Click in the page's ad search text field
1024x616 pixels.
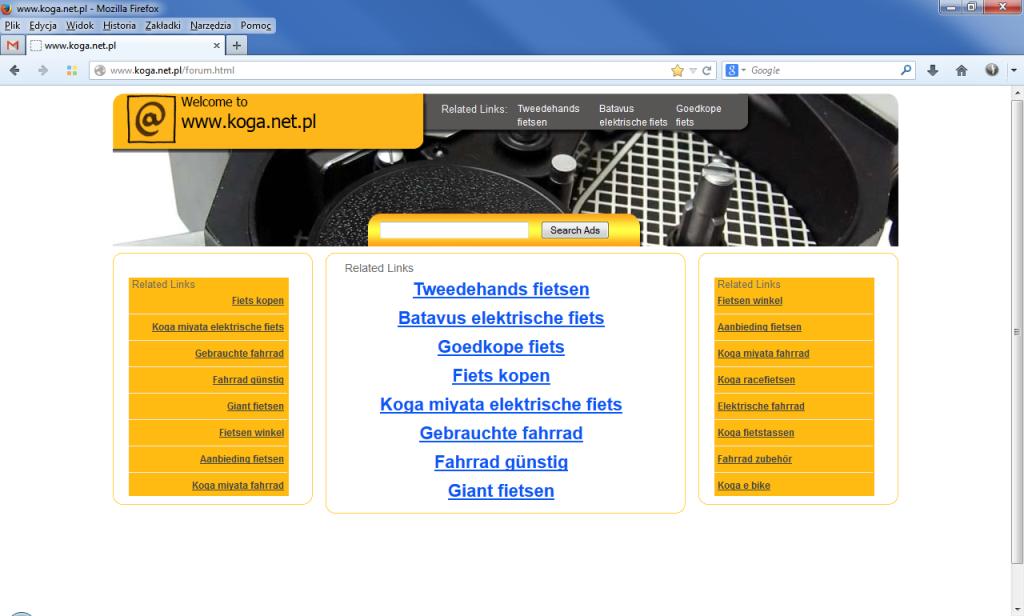point(454,230)
